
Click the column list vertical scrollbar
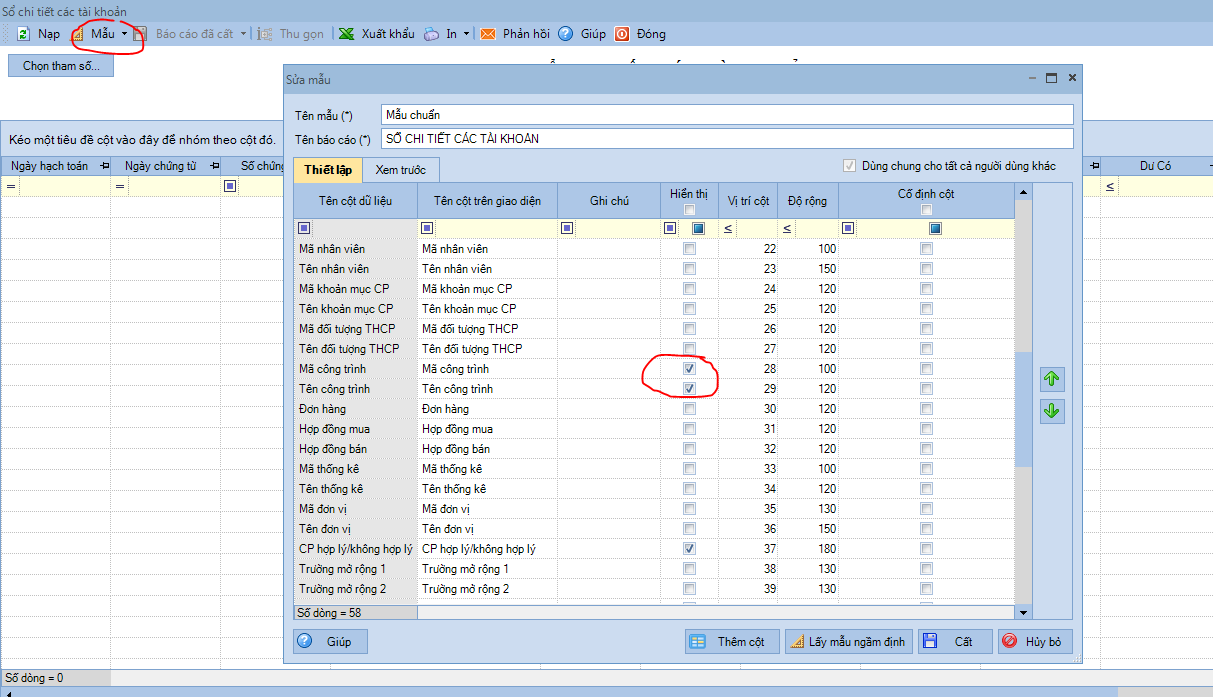(x=1023, y=410)
